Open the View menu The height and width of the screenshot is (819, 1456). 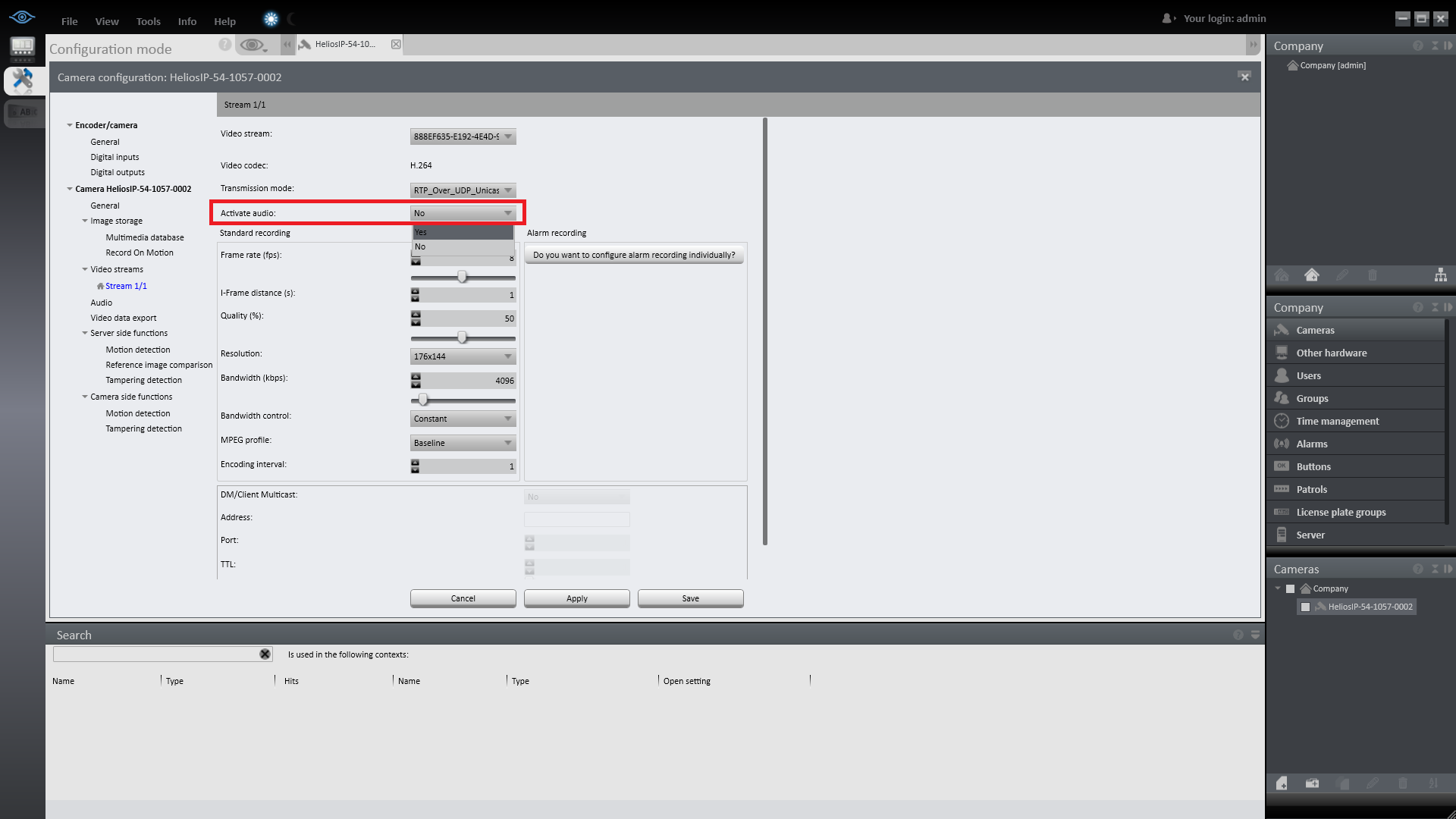pos(107,21)
